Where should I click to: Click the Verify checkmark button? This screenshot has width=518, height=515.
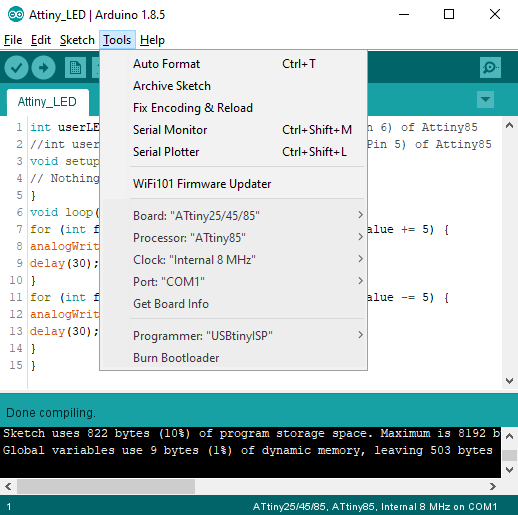click(x=16, y=68)
